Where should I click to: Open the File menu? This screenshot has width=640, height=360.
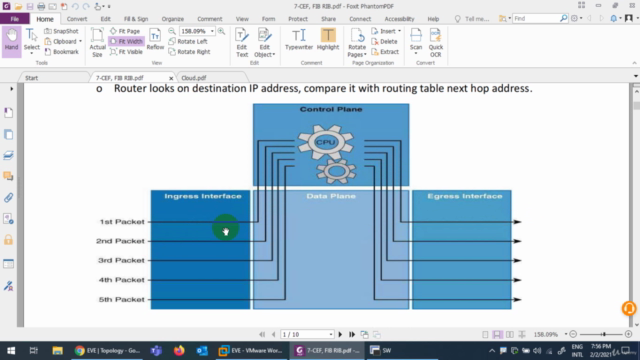15,19
